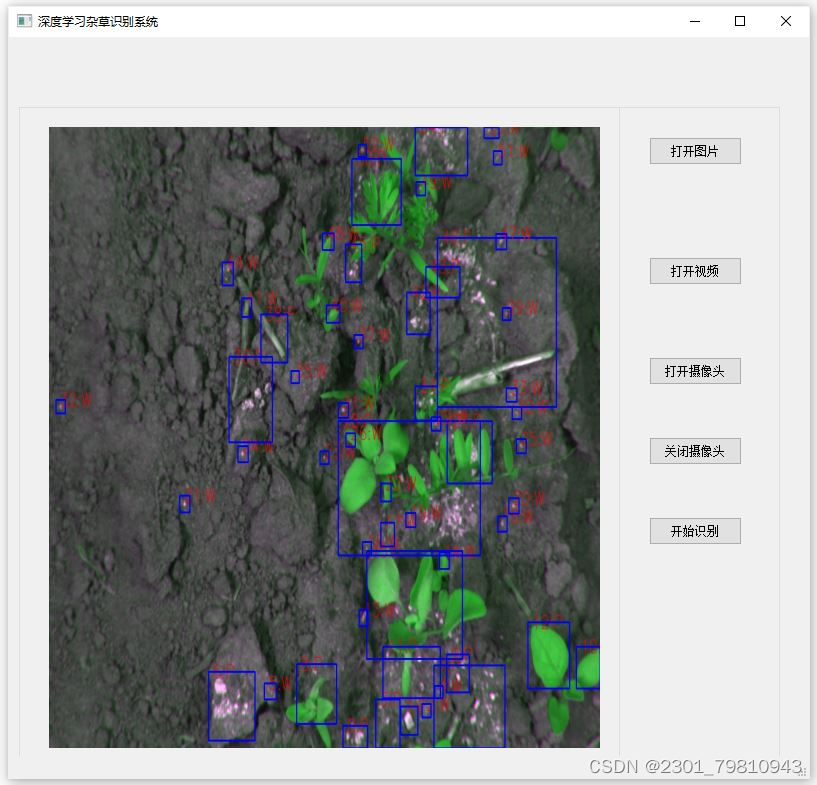The width and height of the screenshot is (817, 785).
Task: Close the weed recognition window
Action: pyautogui.click(x=785, y=21)
